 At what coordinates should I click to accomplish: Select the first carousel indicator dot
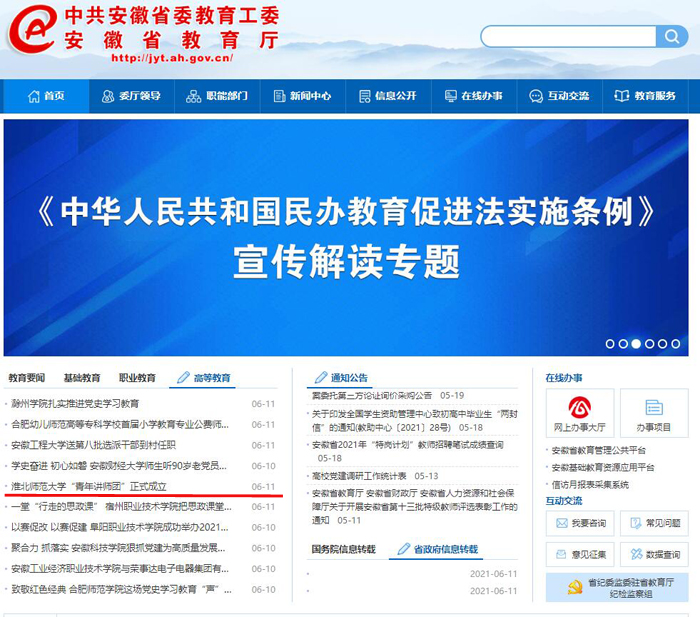(610, 344)
